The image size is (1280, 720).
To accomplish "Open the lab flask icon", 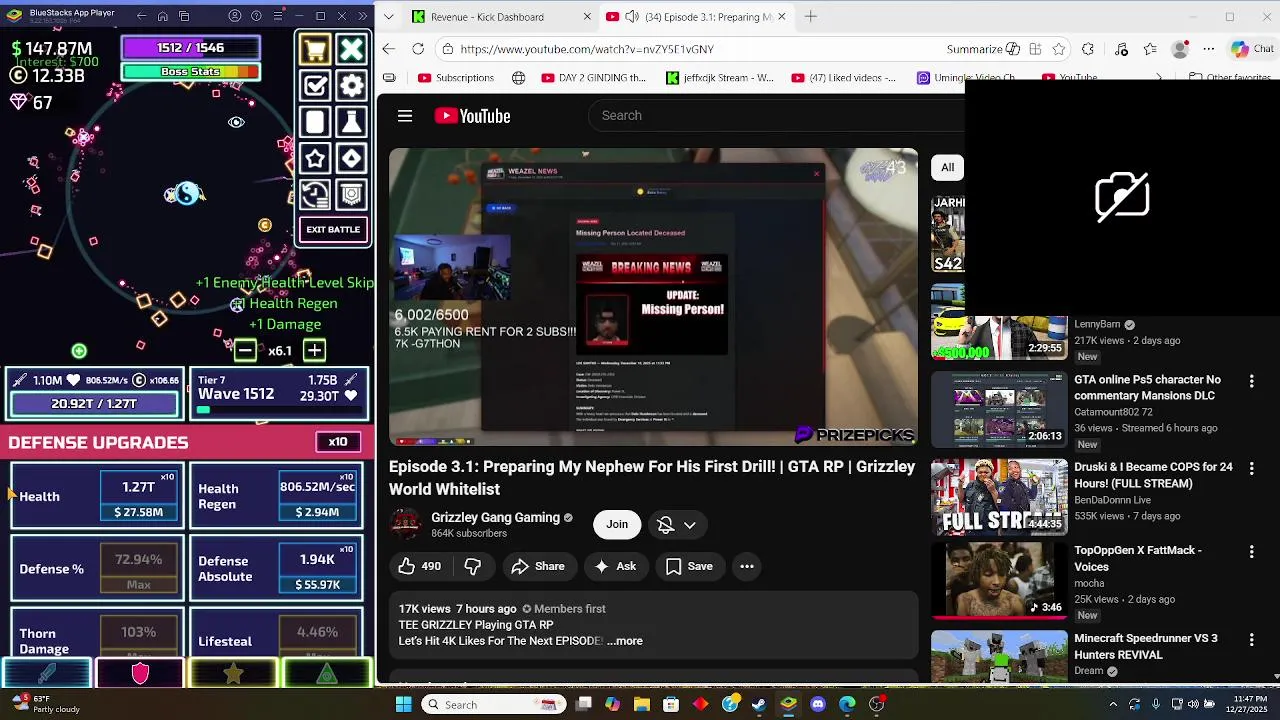I will (351, 122).
